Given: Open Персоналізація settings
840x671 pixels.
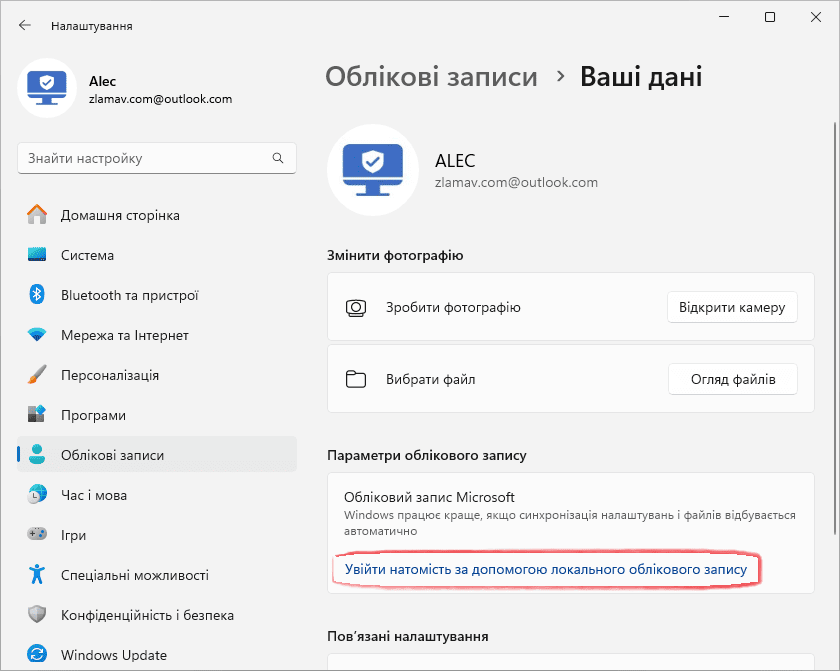Looking at the screenshot, I should point(105,375).
